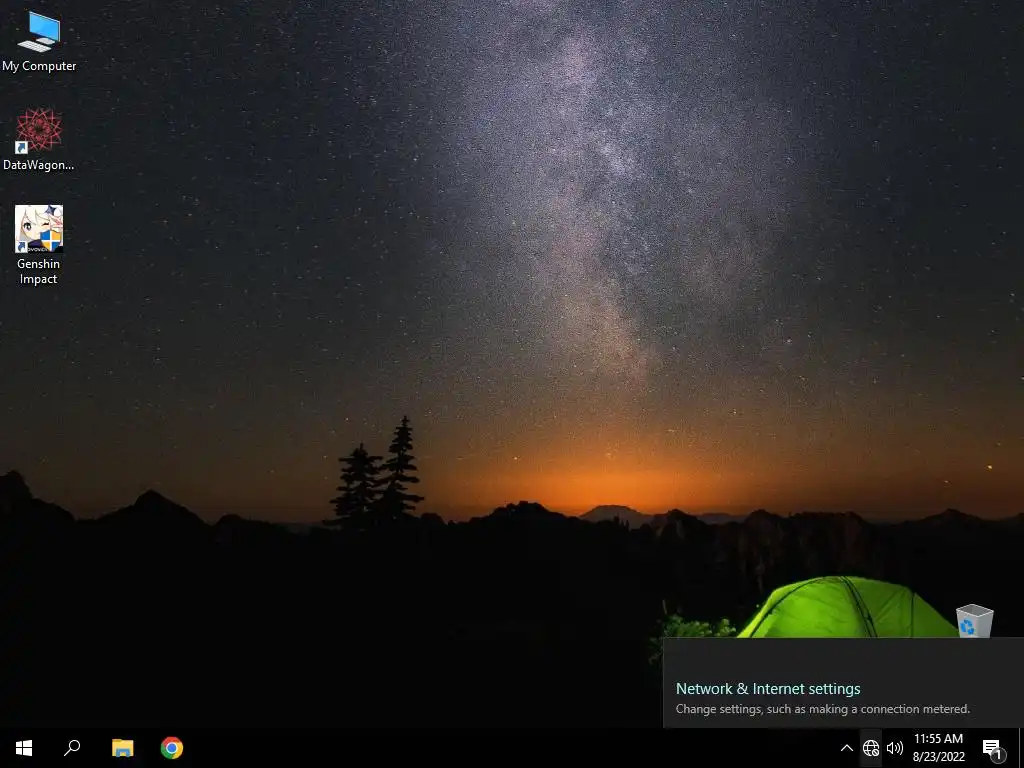
Task: Click the Show desktop sliver at taskbar end
Action: (1021, 748)
